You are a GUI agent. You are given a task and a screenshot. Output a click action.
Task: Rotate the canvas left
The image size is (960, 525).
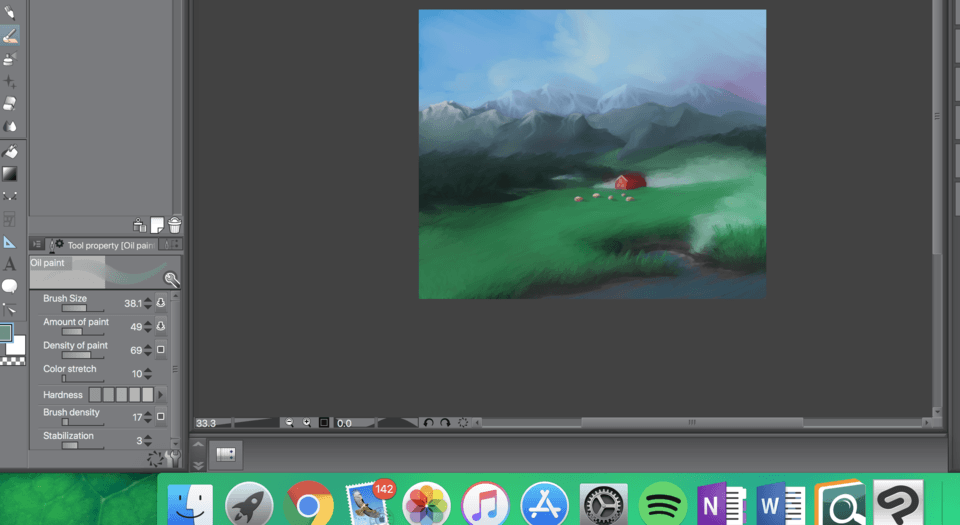(x=429, y=423)
